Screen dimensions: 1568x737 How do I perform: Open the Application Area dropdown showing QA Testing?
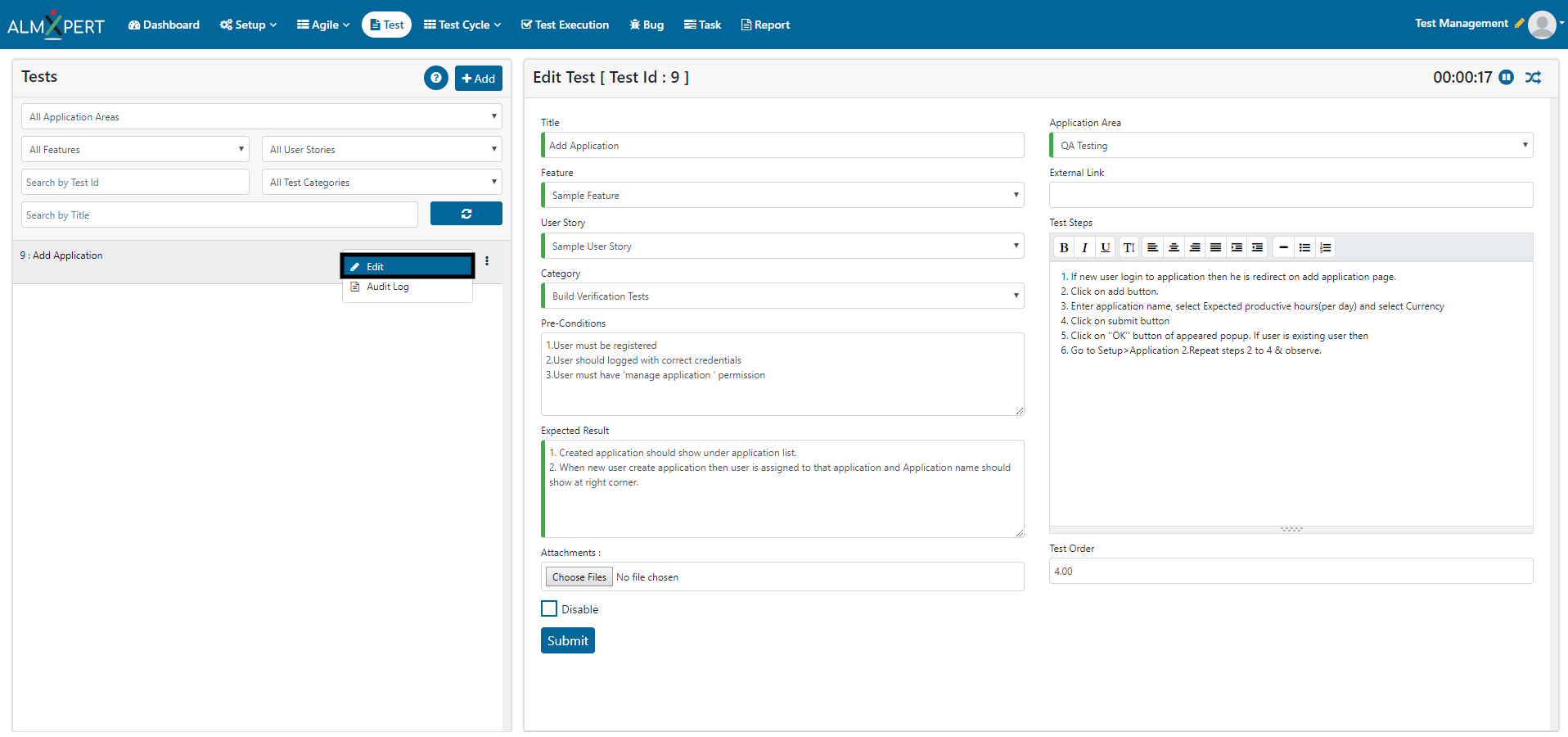1291,146
